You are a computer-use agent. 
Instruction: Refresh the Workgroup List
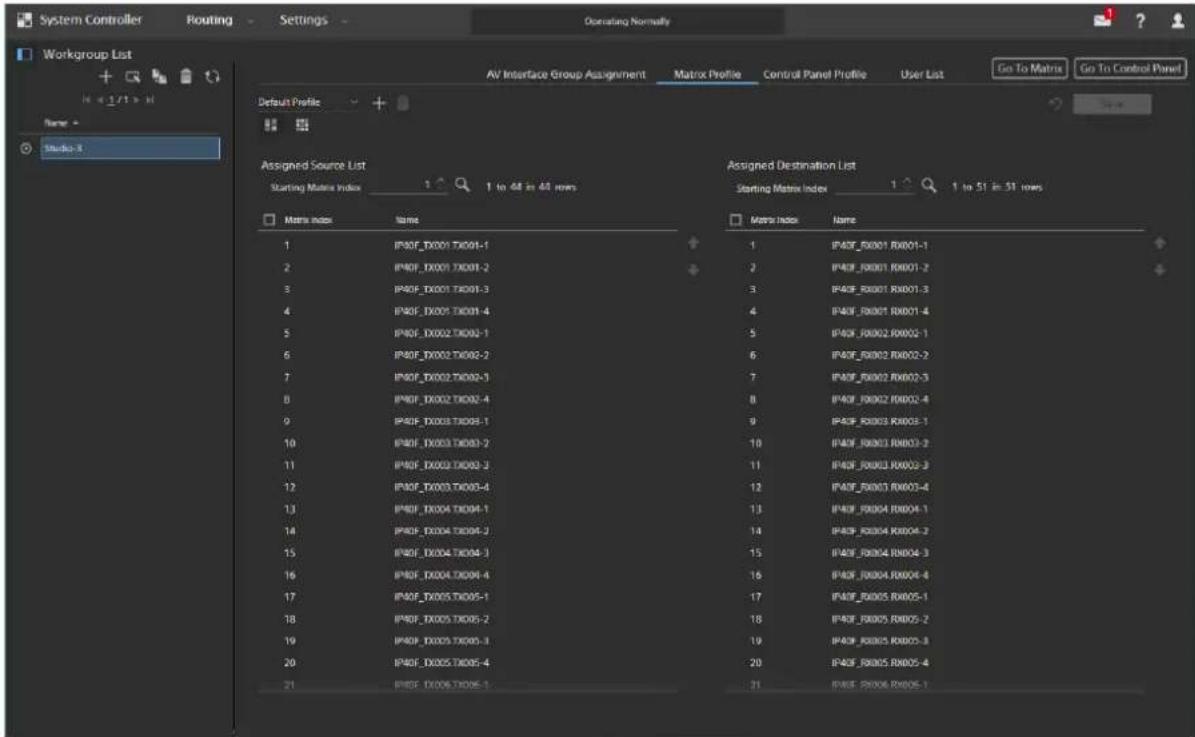(x=213, y=76)
